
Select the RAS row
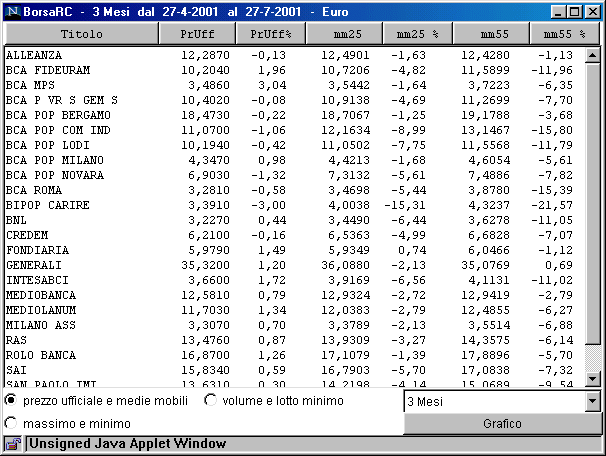[294, 340]
